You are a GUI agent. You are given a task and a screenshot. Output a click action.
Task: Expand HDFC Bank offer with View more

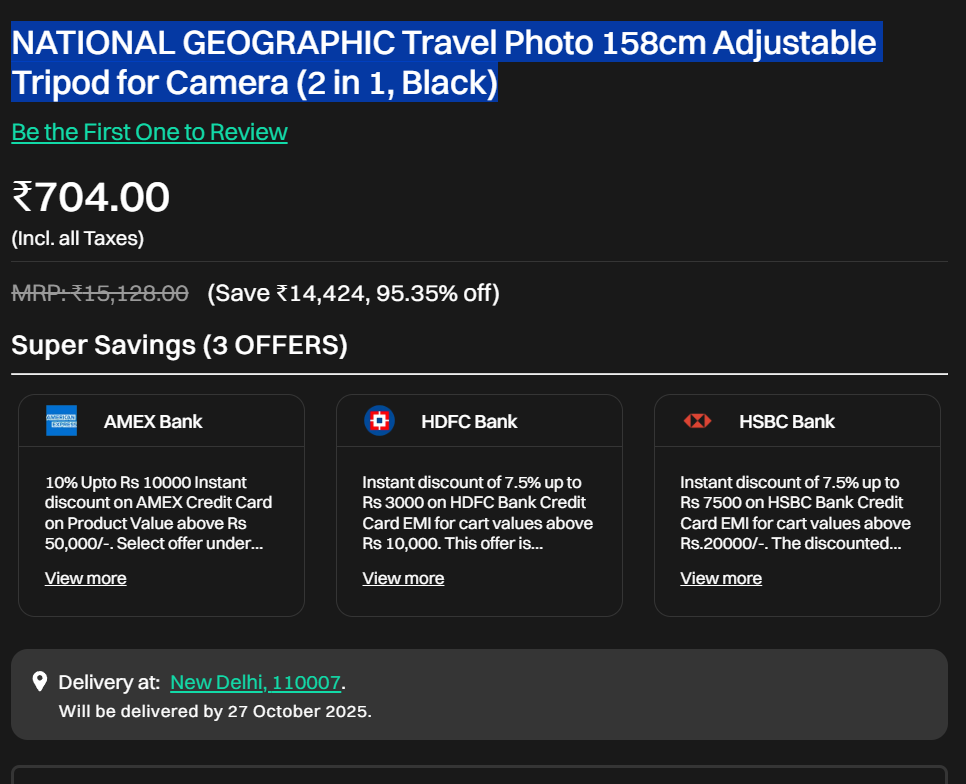click(403, 578)
